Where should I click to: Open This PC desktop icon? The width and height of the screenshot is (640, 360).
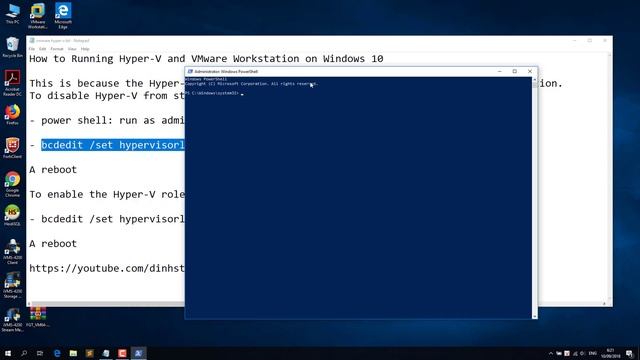pos(12,13)
